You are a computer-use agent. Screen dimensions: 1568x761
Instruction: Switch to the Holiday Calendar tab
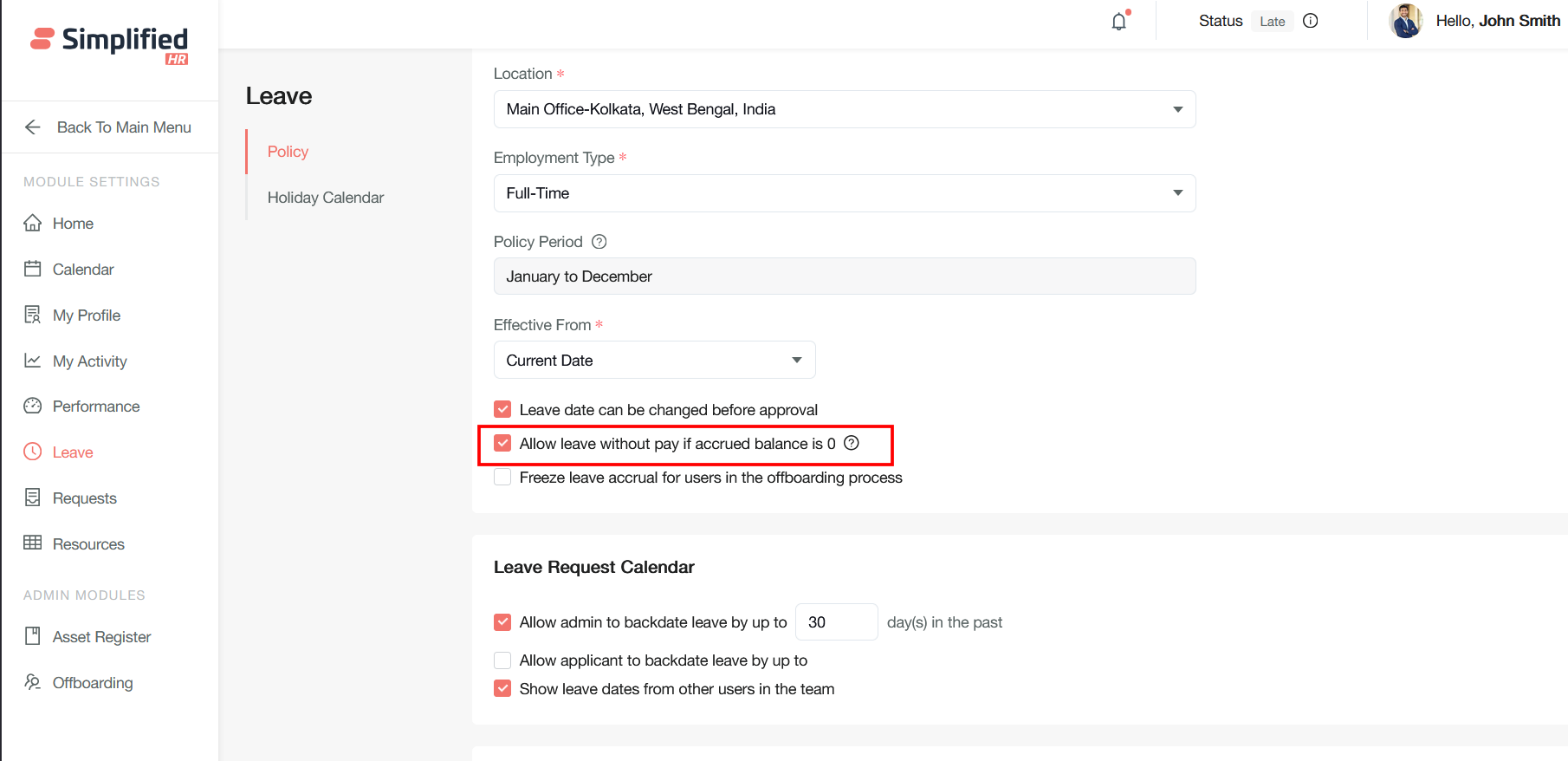click(x=325, y=198)
